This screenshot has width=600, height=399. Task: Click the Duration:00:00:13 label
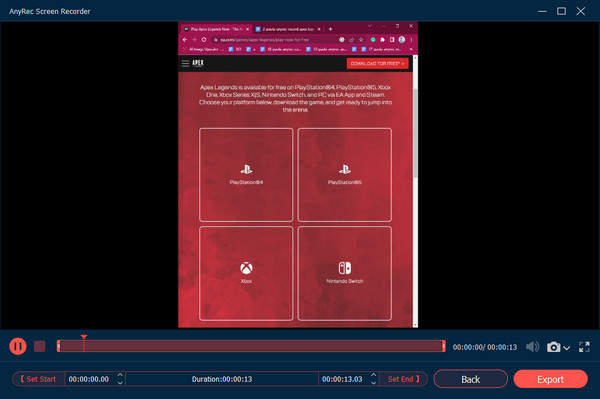[x=222, y=379]
